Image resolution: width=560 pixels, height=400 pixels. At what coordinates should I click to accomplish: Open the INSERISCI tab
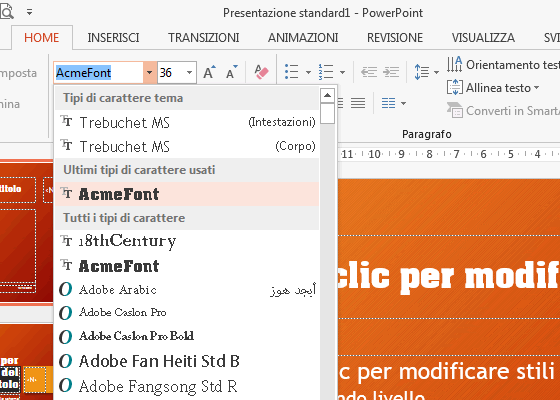pos(113,38)
